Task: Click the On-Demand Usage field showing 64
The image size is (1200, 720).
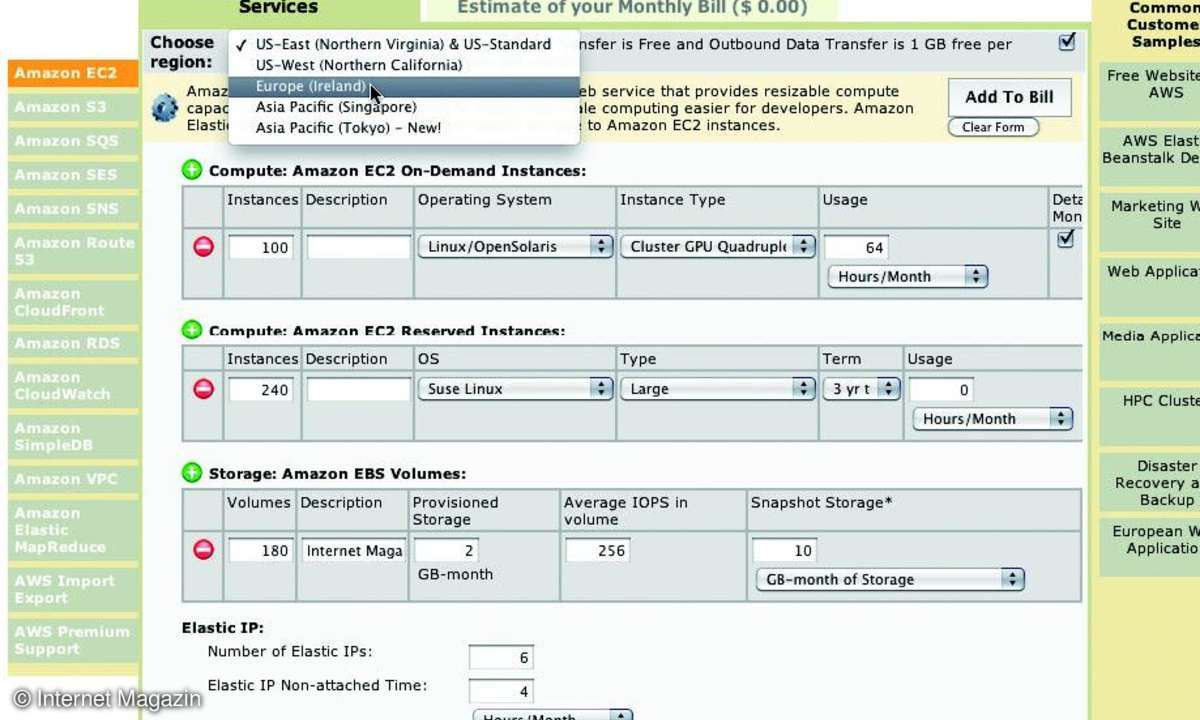Action: [x=856, y=247]
